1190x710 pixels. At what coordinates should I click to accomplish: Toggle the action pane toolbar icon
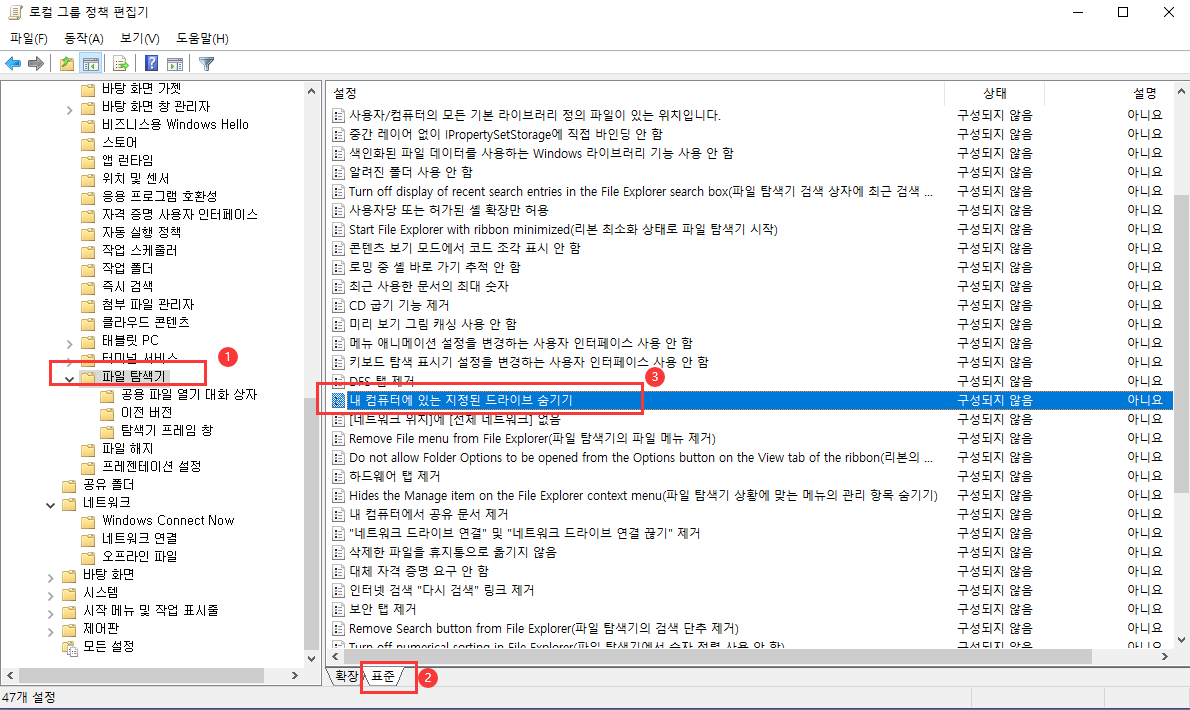pos(174,63)
